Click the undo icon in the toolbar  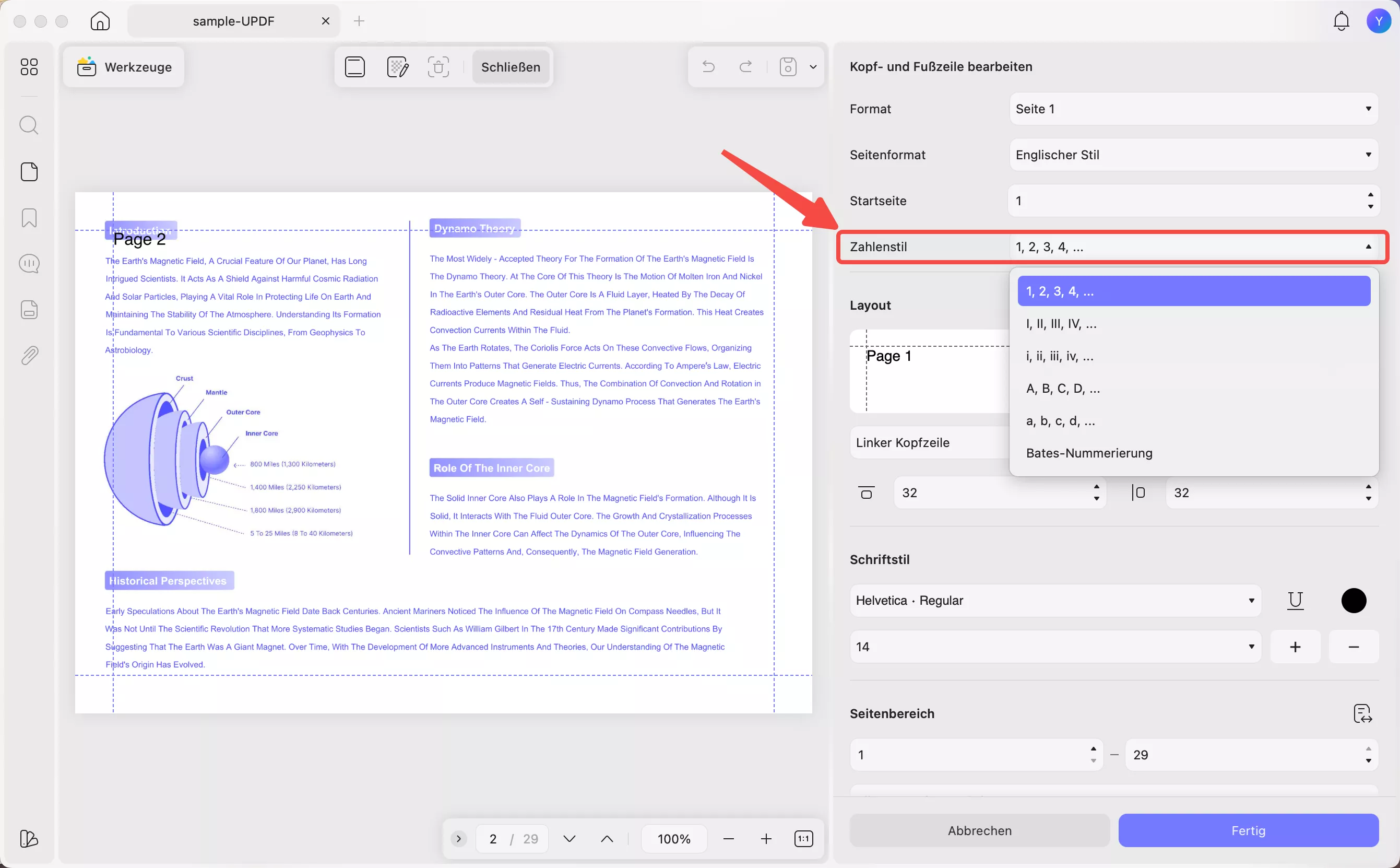tap(707, 67)
